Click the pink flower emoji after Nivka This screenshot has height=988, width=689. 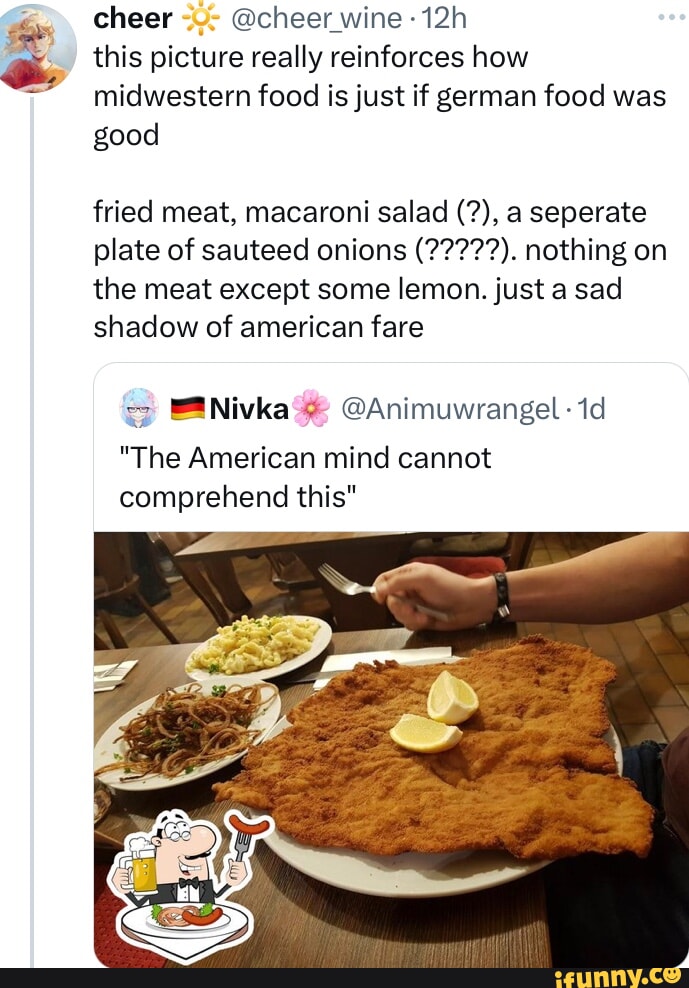tap(311, 408)
